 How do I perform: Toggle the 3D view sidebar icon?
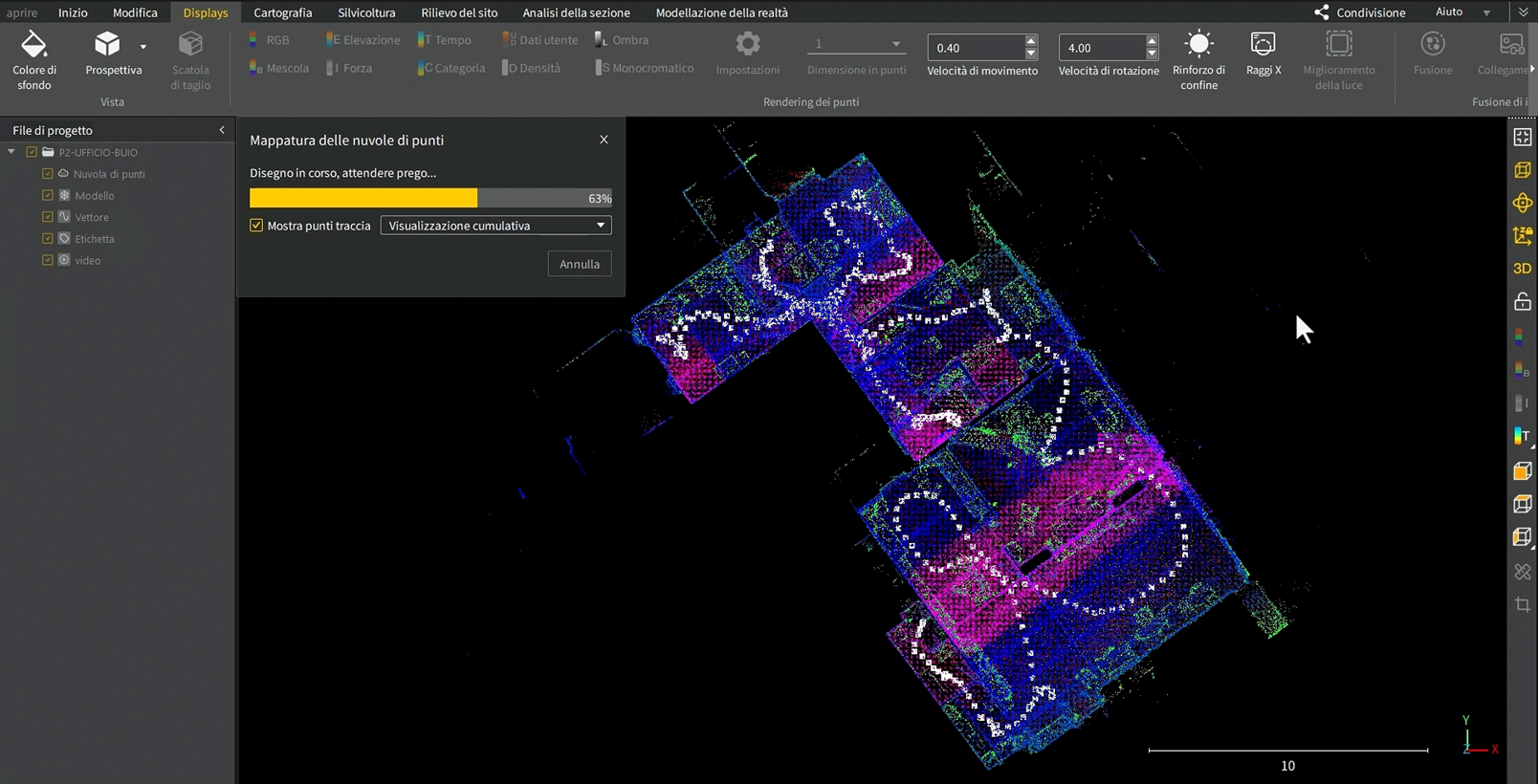tap(1523, 269)
